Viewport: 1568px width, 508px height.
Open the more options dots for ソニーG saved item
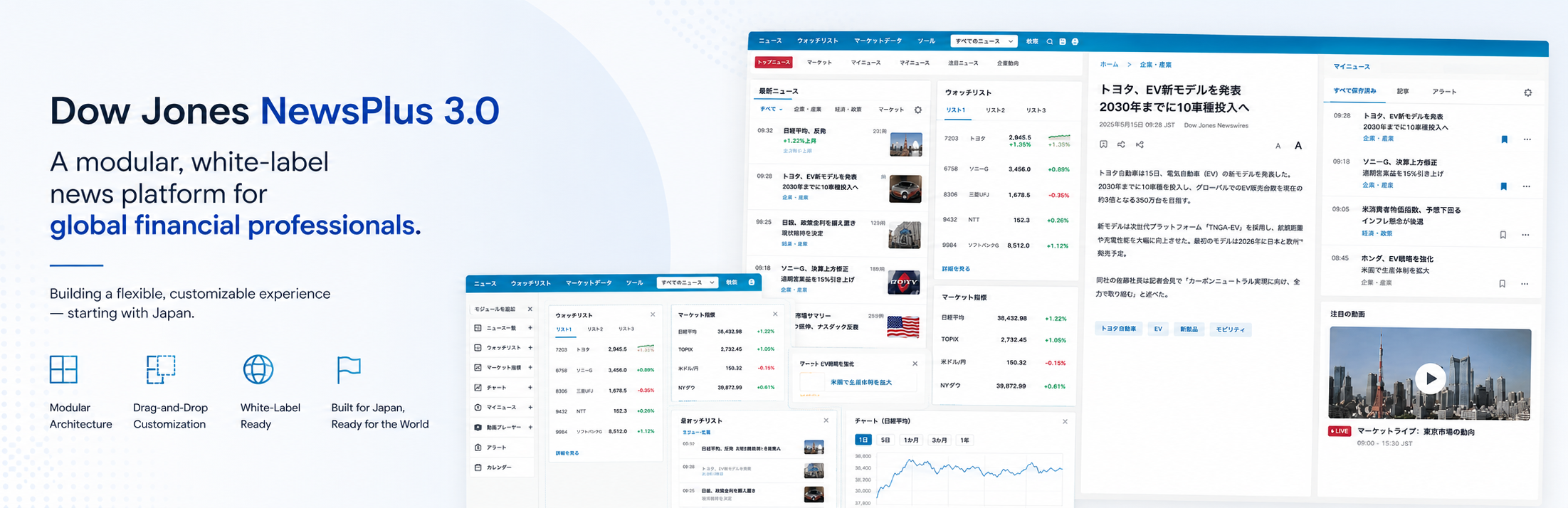pyautogui.click(x=1526, y=186)
